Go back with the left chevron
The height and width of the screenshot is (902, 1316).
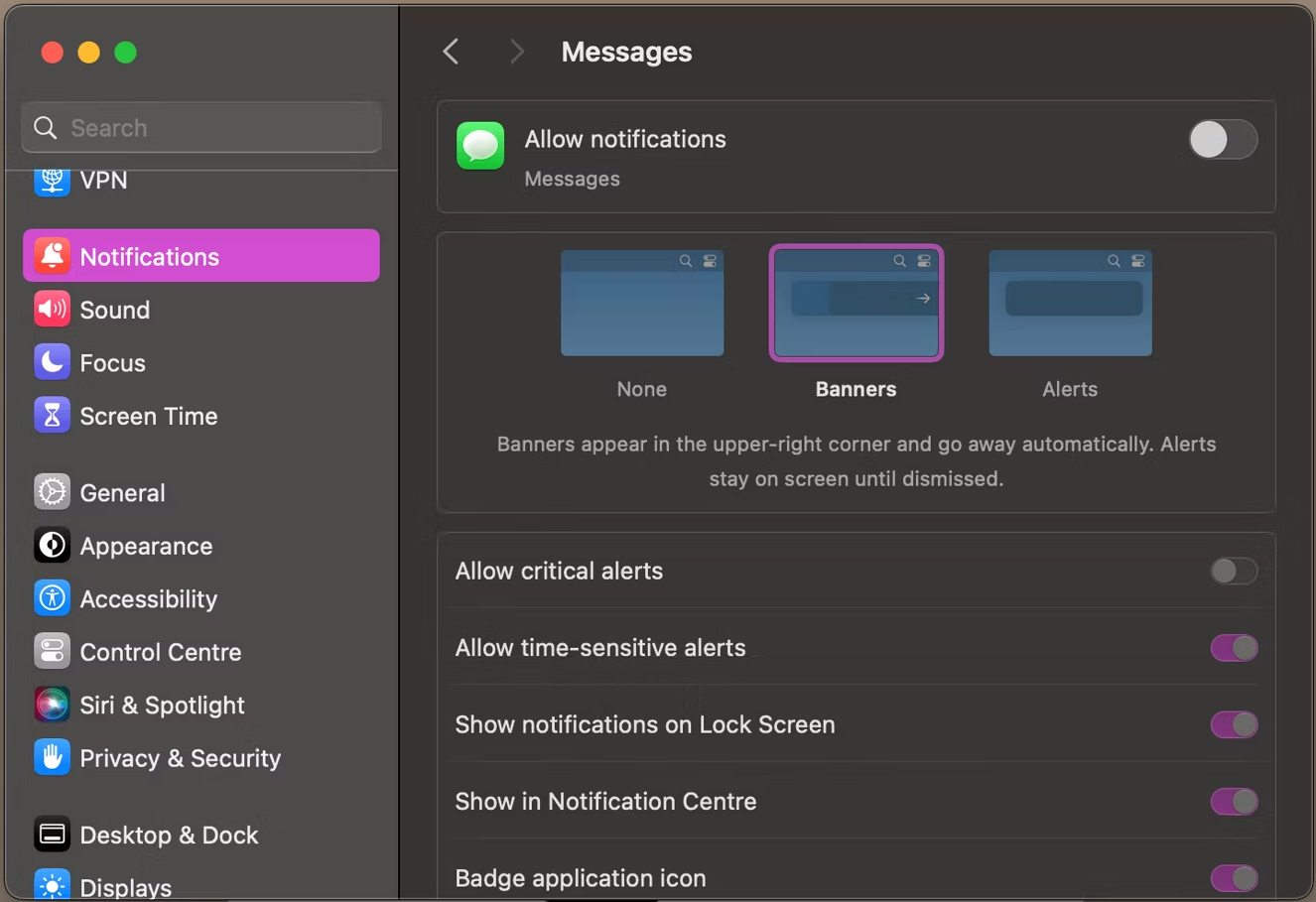452,52
